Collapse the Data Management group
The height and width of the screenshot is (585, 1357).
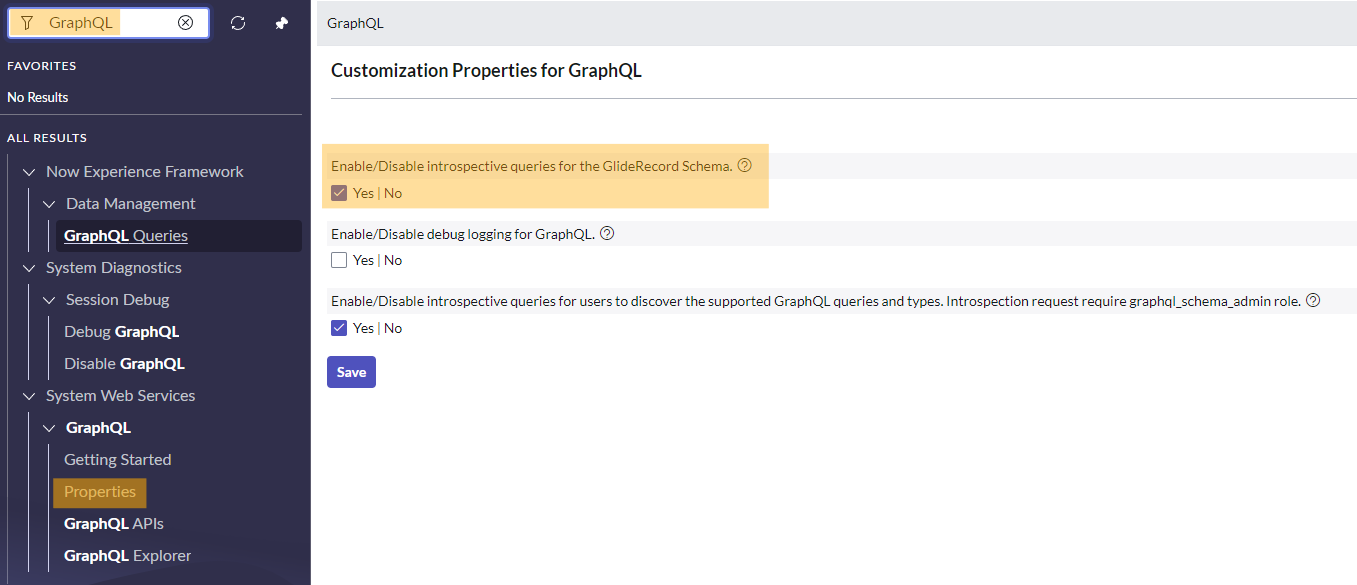pyautogui.click(x=49, y=204)
